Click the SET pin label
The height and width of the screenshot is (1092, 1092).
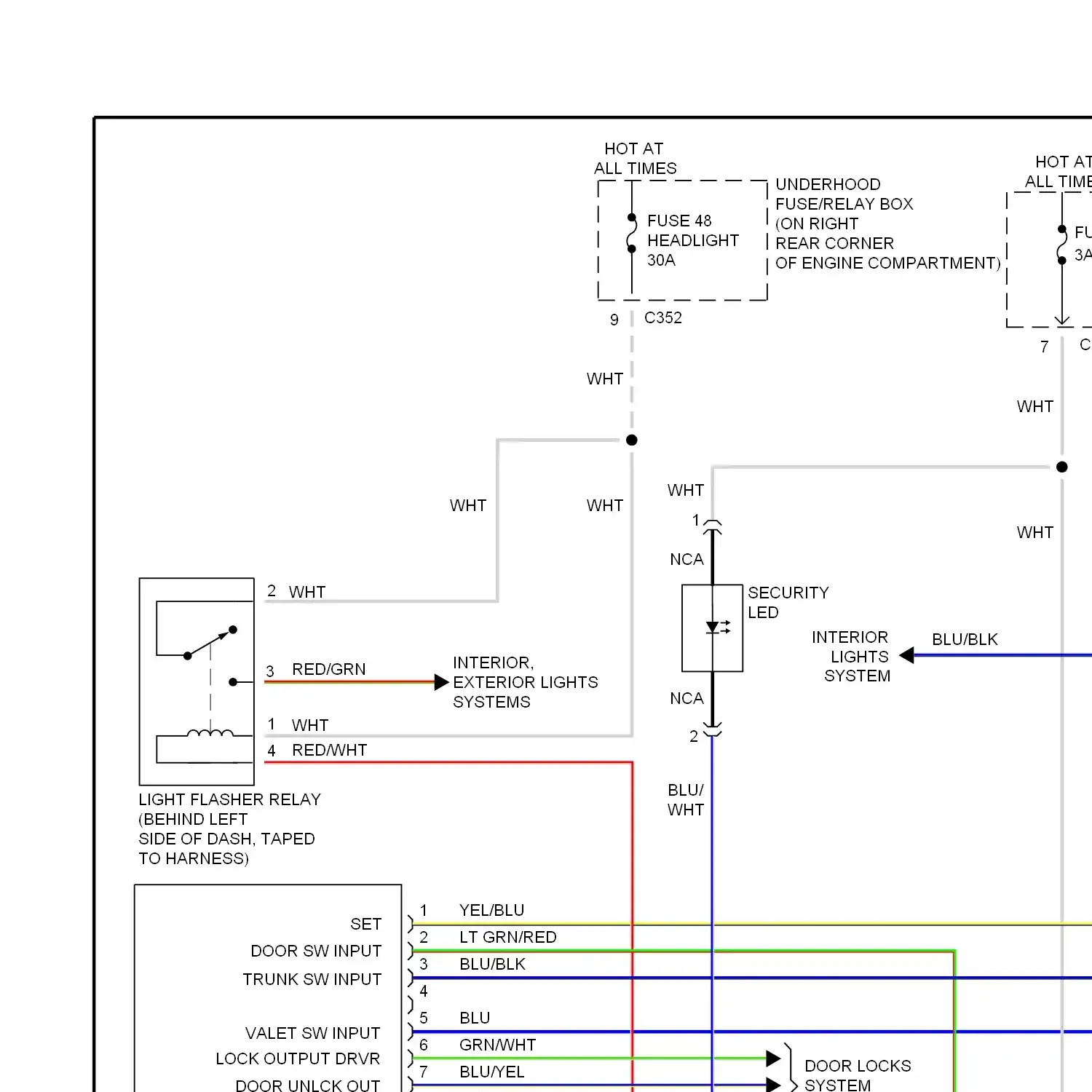click(365, 924)
